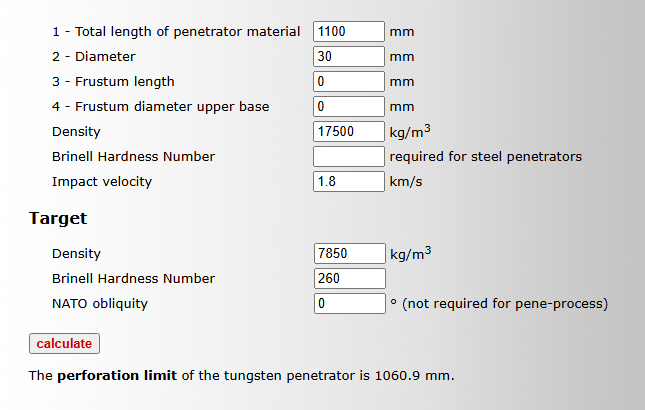Image resolution: width=645 pixels, height=410 pixels.
Task: Click the 'NATO obliquity' label text
Action: 98,304
